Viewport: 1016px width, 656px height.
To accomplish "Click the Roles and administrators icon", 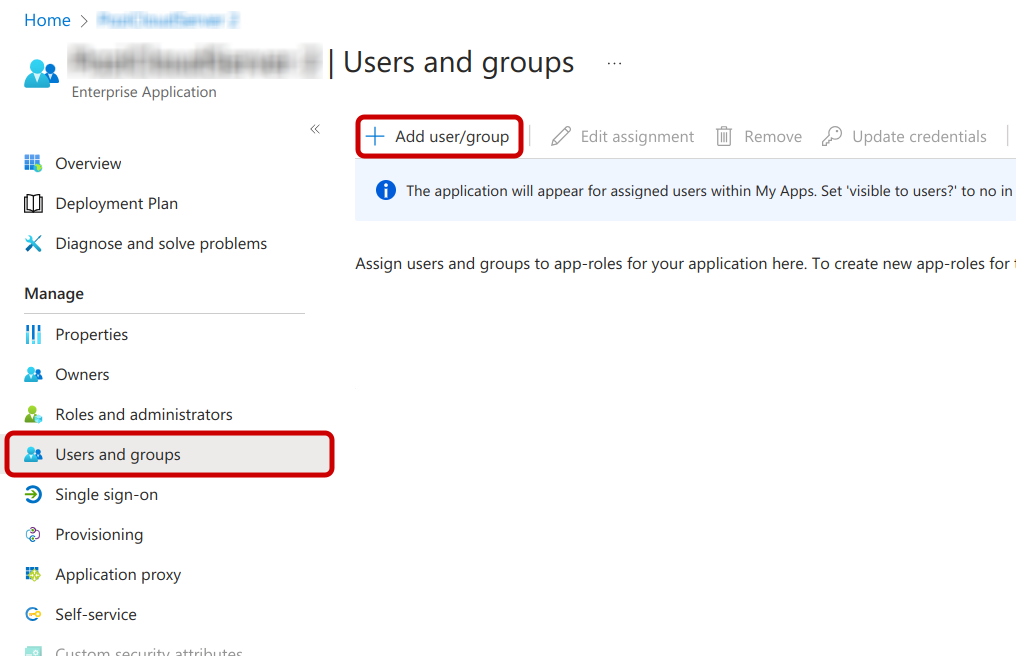I will click(34, 414).
